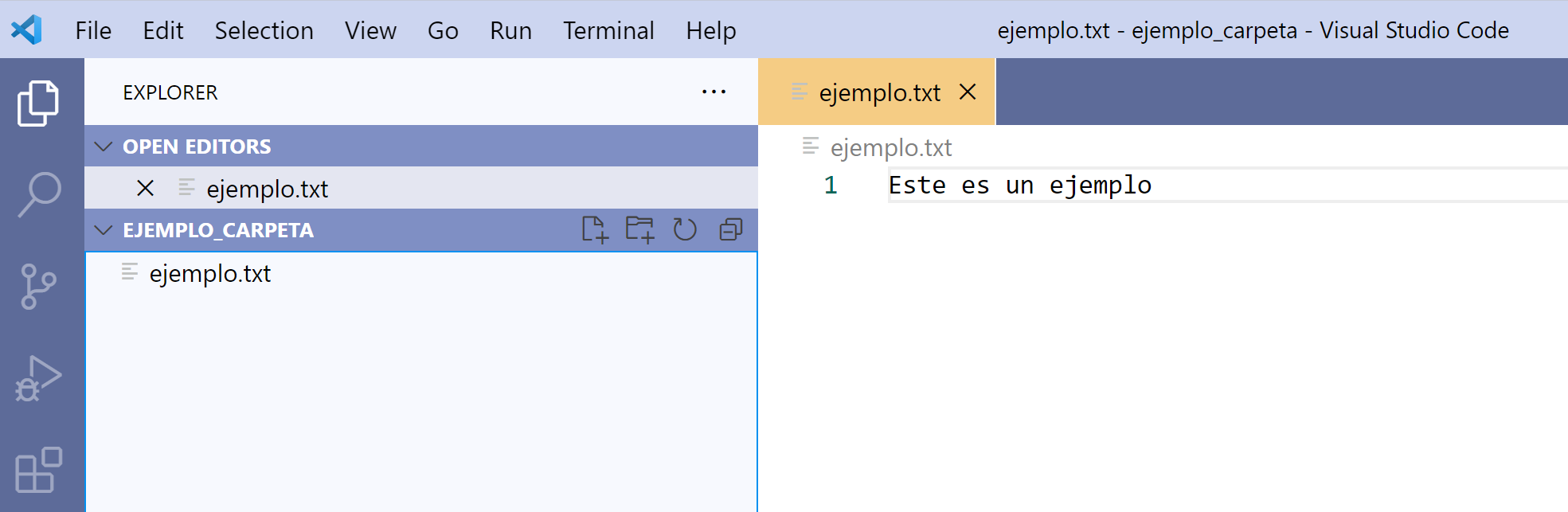Click the New Folder icon

click(639, 230)
